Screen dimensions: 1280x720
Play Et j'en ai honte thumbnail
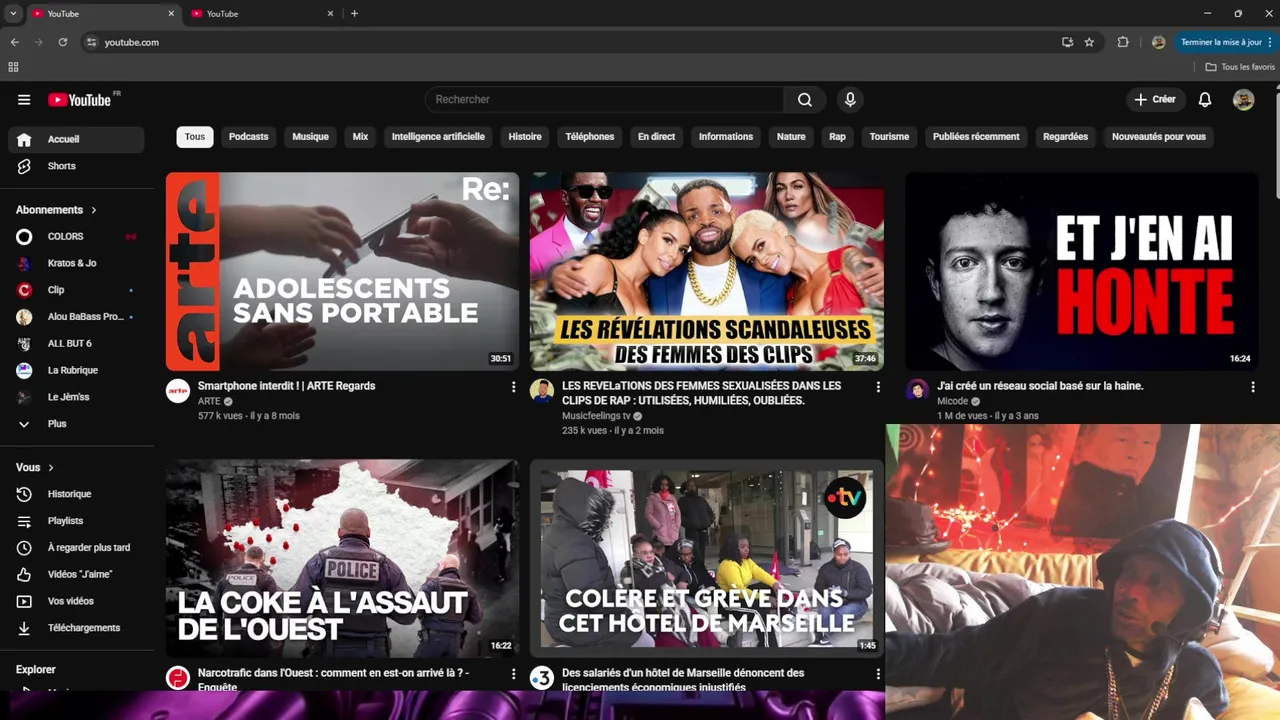click(1082, 271)
